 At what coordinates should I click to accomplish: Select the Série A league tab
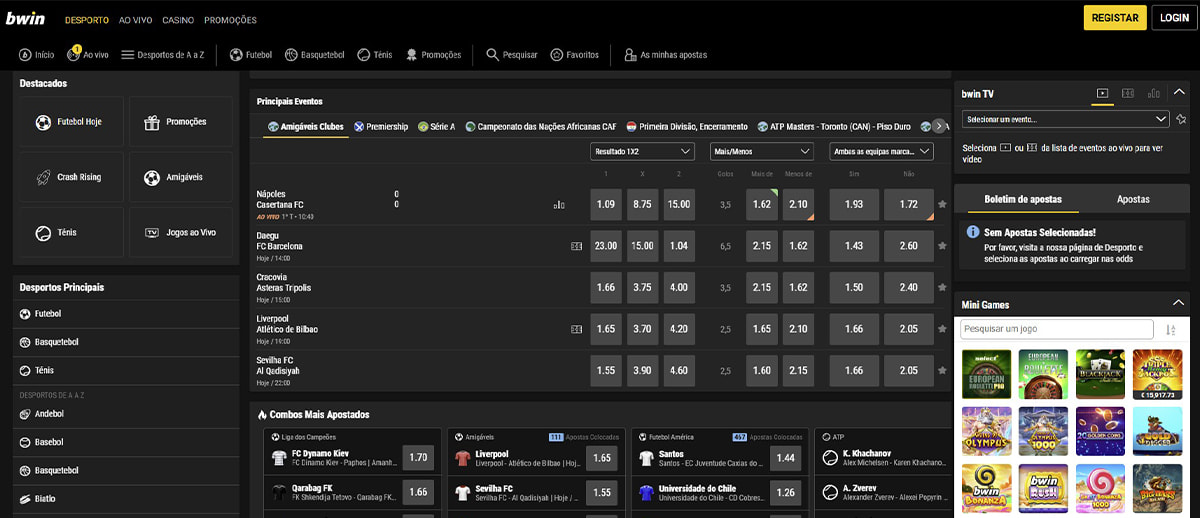coord(437,127)
